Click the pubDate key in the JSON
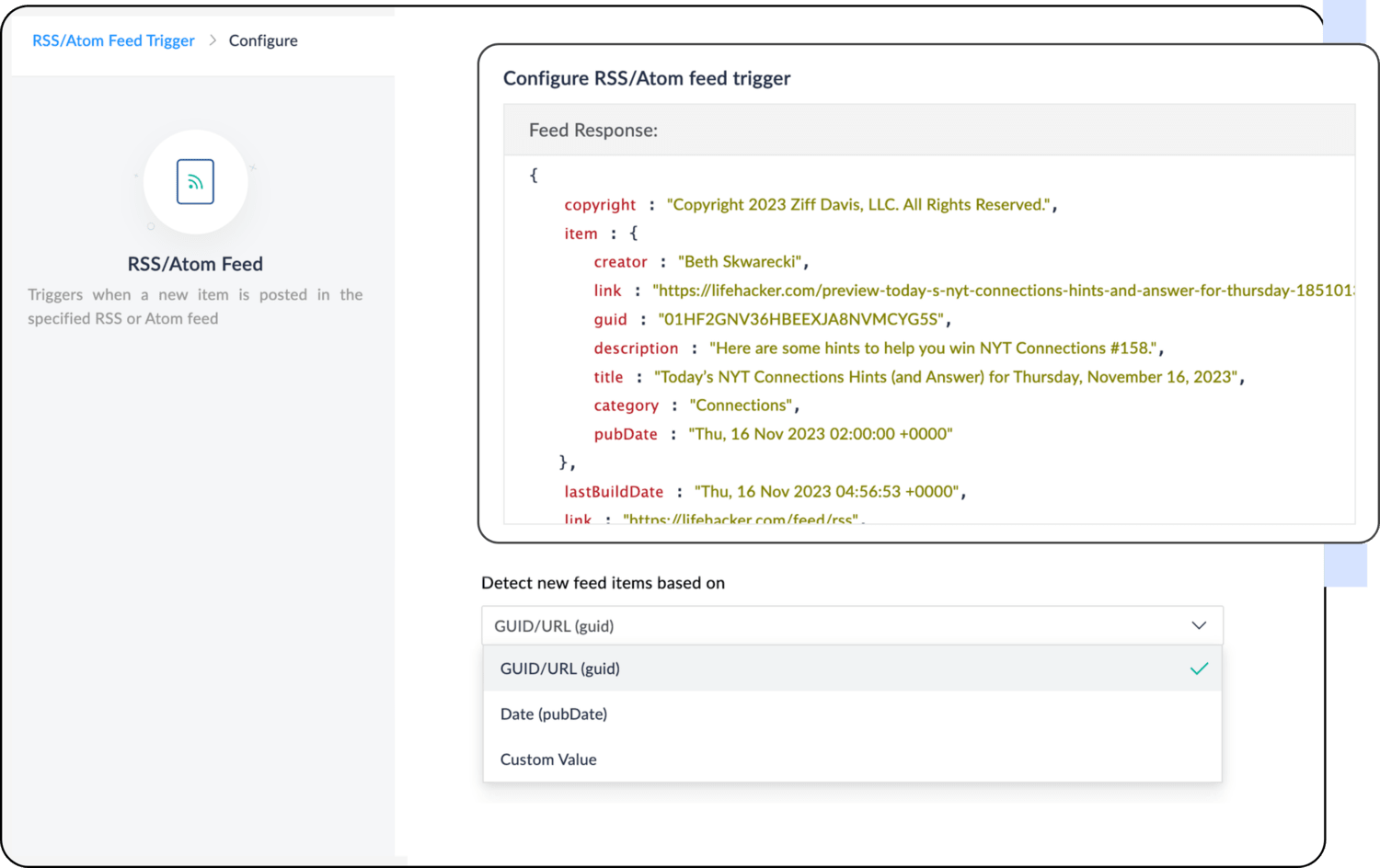 pyautogui.click(x=626, y=434)
